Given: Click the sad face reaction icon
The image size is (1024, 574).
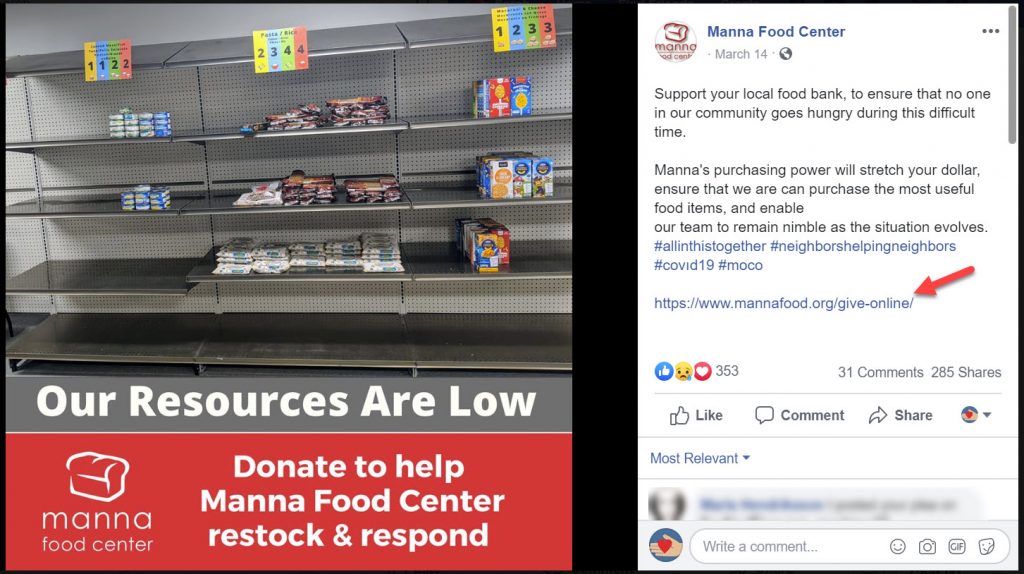Looking at the screenshot, I should (x=683, y=372).
